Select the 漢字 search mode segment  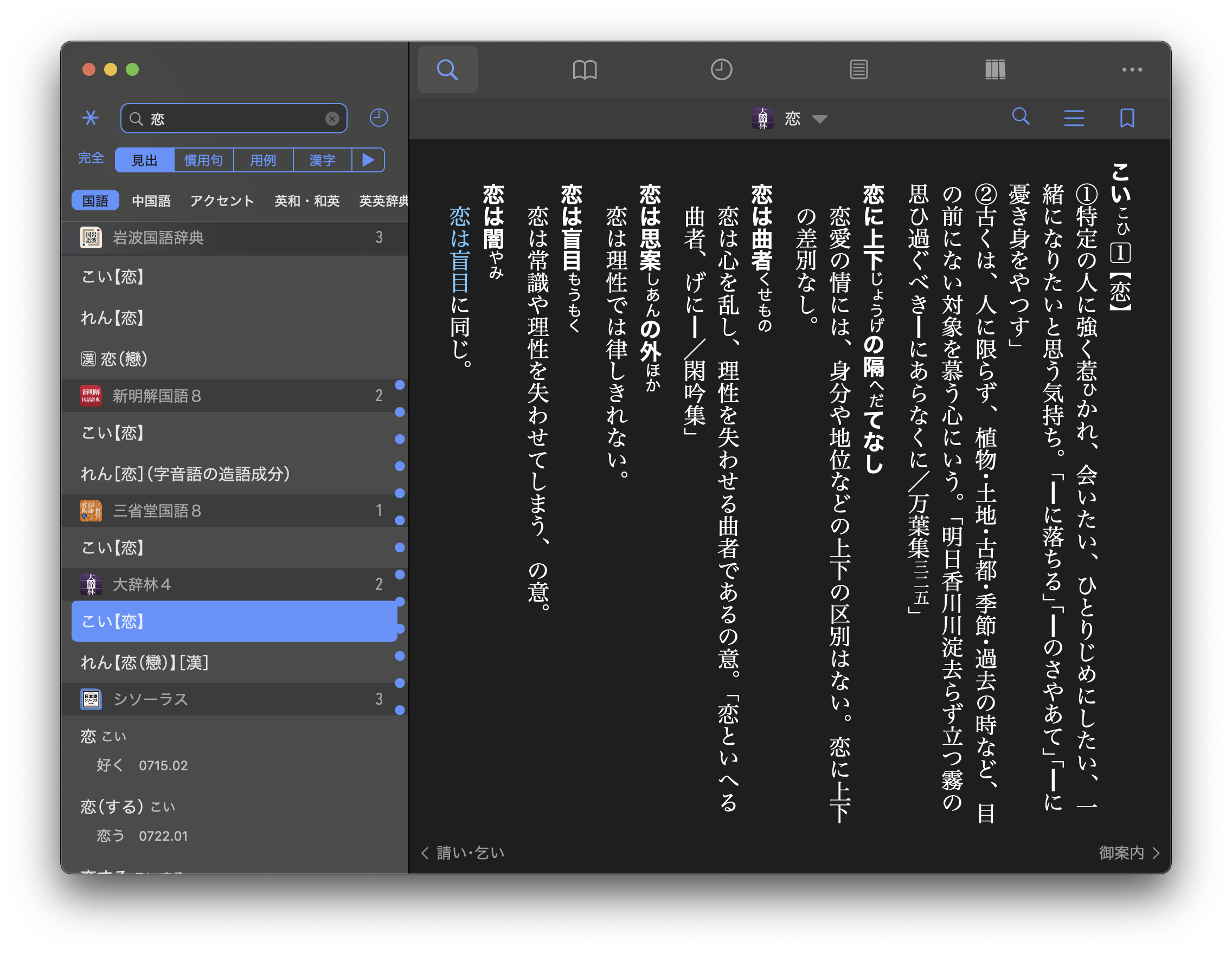coord(322,160)
